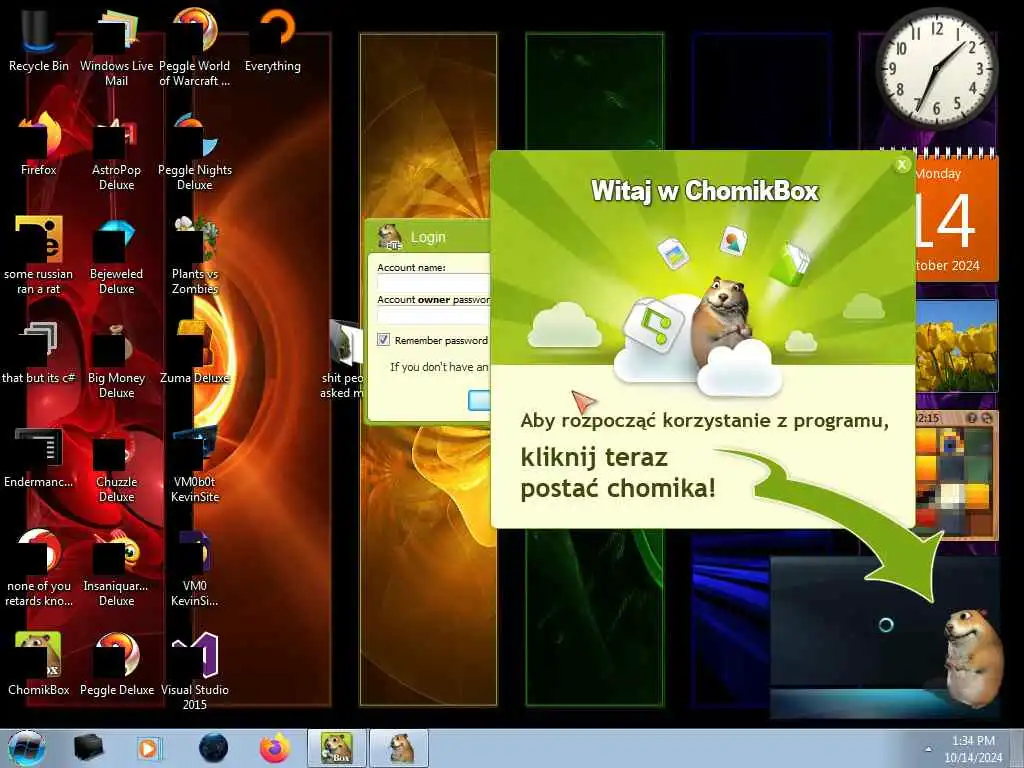
Task: Open the Recycle Bin desktop icon
Action: click(x=38, y=39)
